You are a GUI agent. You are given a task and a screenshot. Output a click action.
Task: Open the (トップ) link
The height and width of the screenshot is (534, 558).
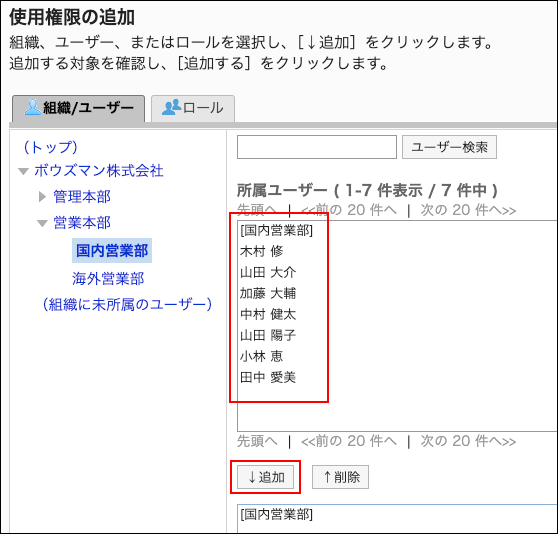tap(50, 147)
